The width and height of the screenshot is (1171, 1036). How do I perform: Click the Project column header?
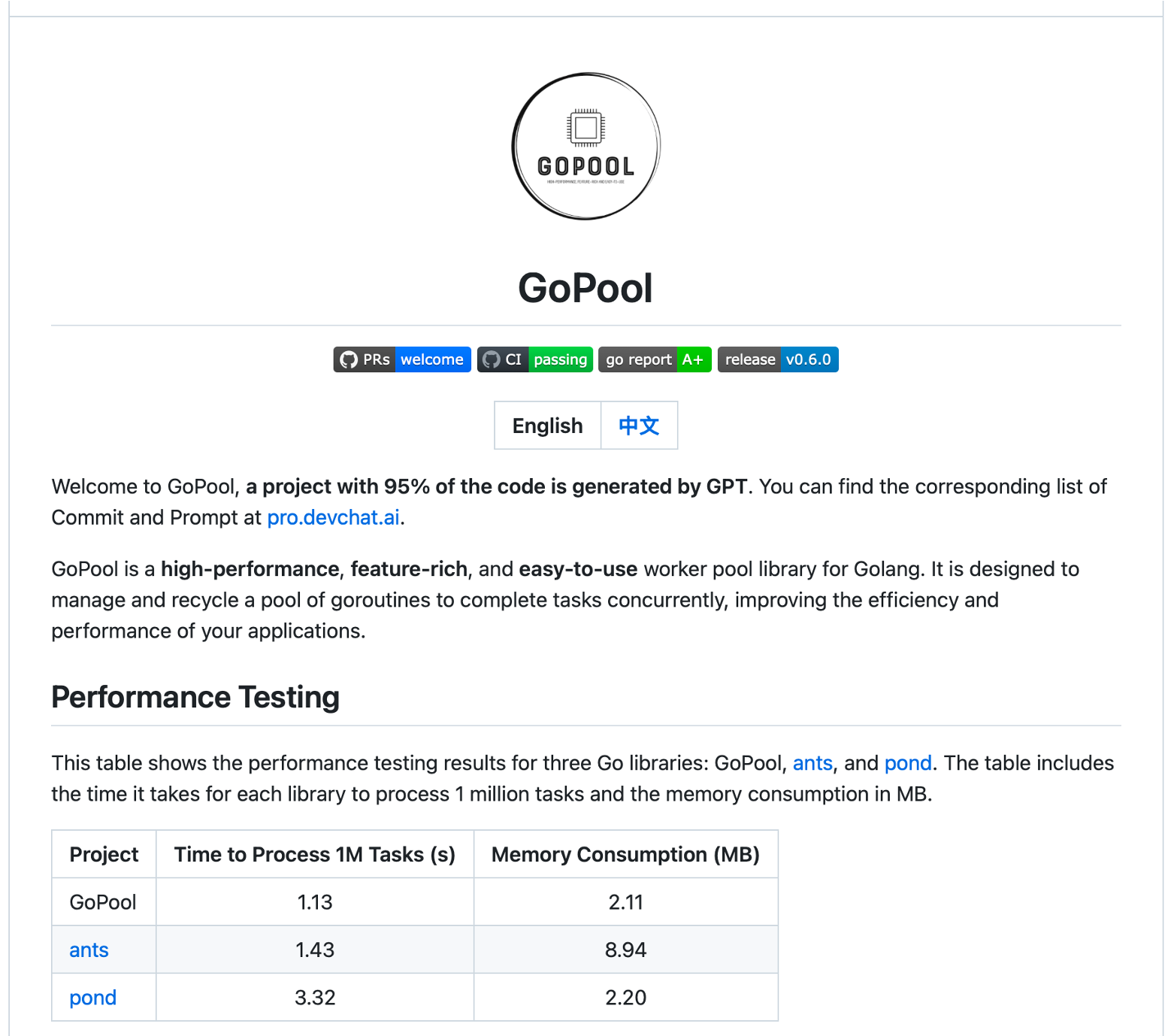[104, 854]
